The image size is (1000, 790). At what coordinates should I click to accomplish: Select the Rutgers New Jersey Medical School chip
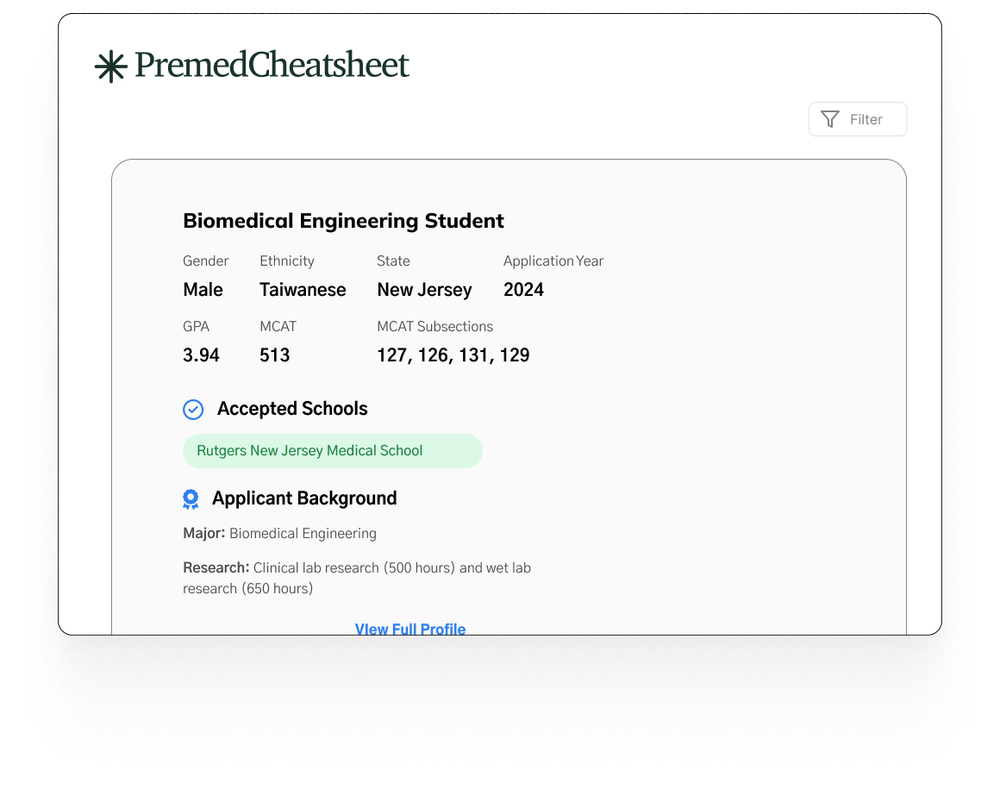click(332, 450)
